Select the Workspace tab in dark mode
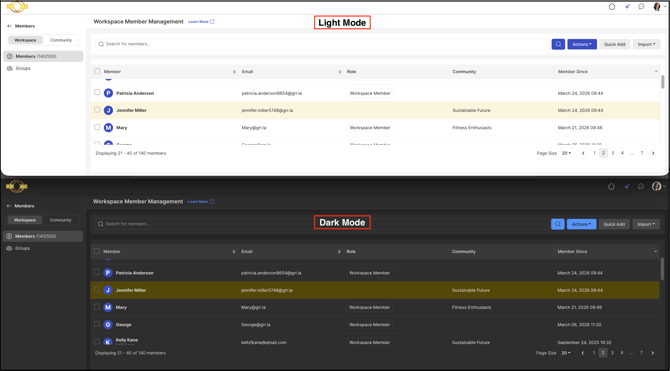Image resolution: width=670 pixels, height=371 pixels. [25, 220]
